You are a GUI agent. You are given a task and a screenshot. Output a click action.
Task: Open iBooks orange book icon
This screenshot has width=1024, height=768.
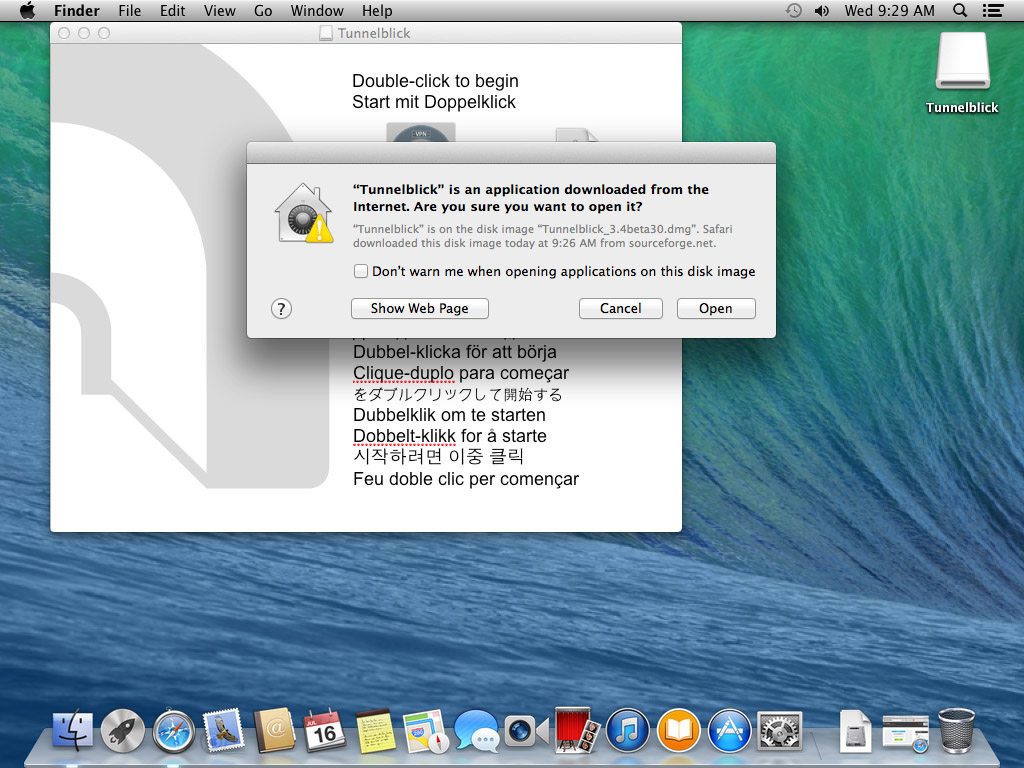tap(679, 730)
